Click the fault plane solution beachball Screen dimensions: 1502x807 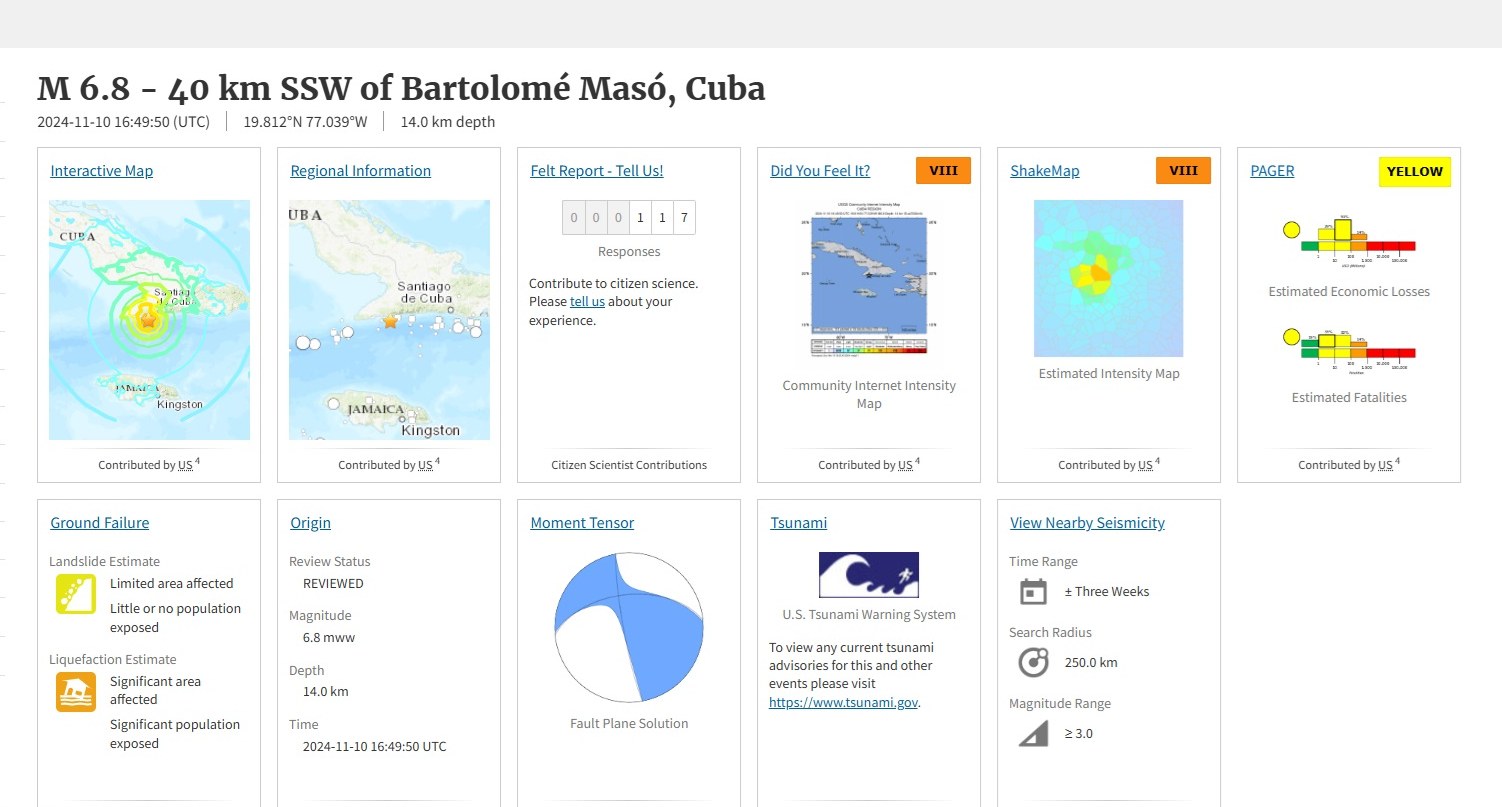point(629,626)
